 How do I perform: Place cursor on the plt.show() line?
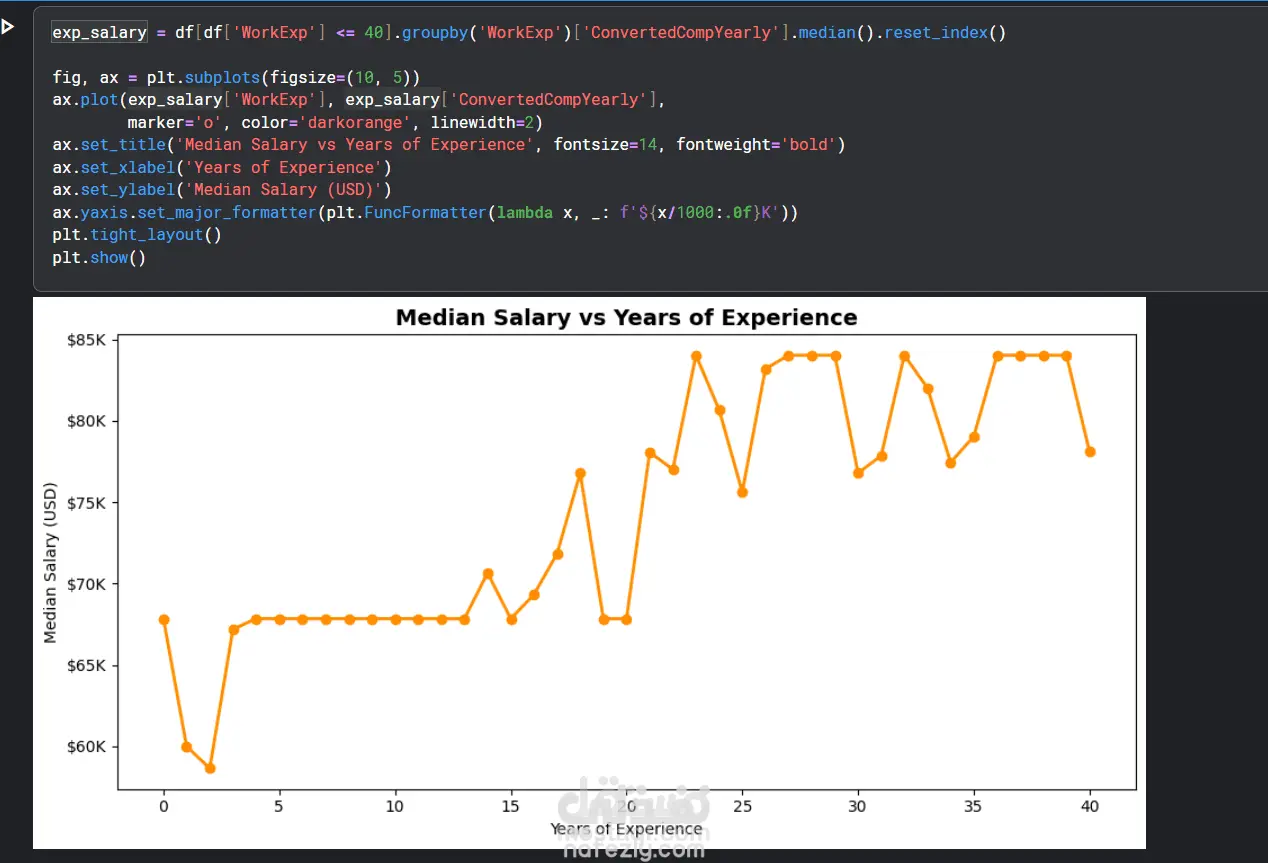coord(99,258)
